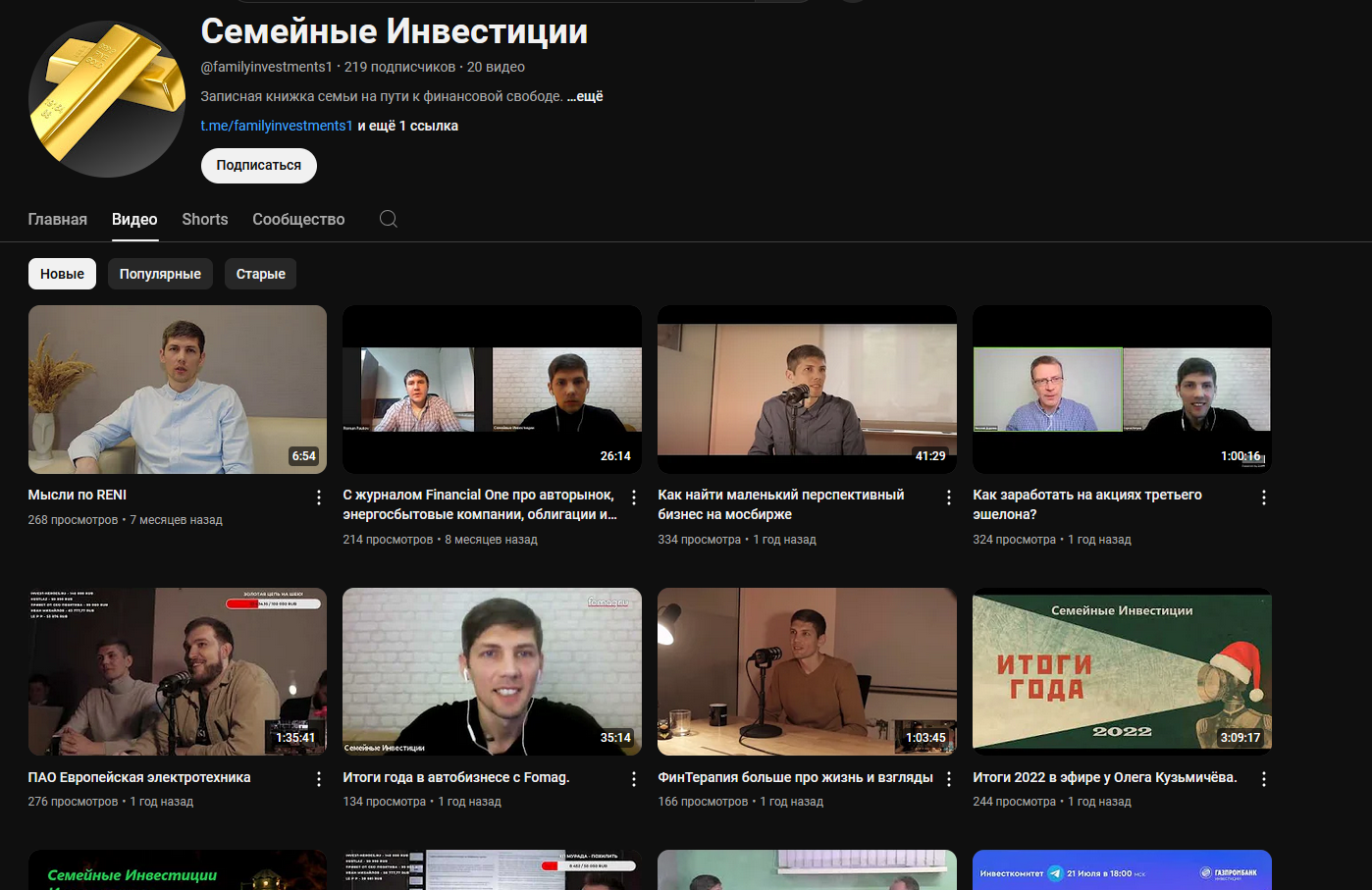Sort videos by Новые chip
This screenshot has height=890, width=1372.
[x=62, y=274]
